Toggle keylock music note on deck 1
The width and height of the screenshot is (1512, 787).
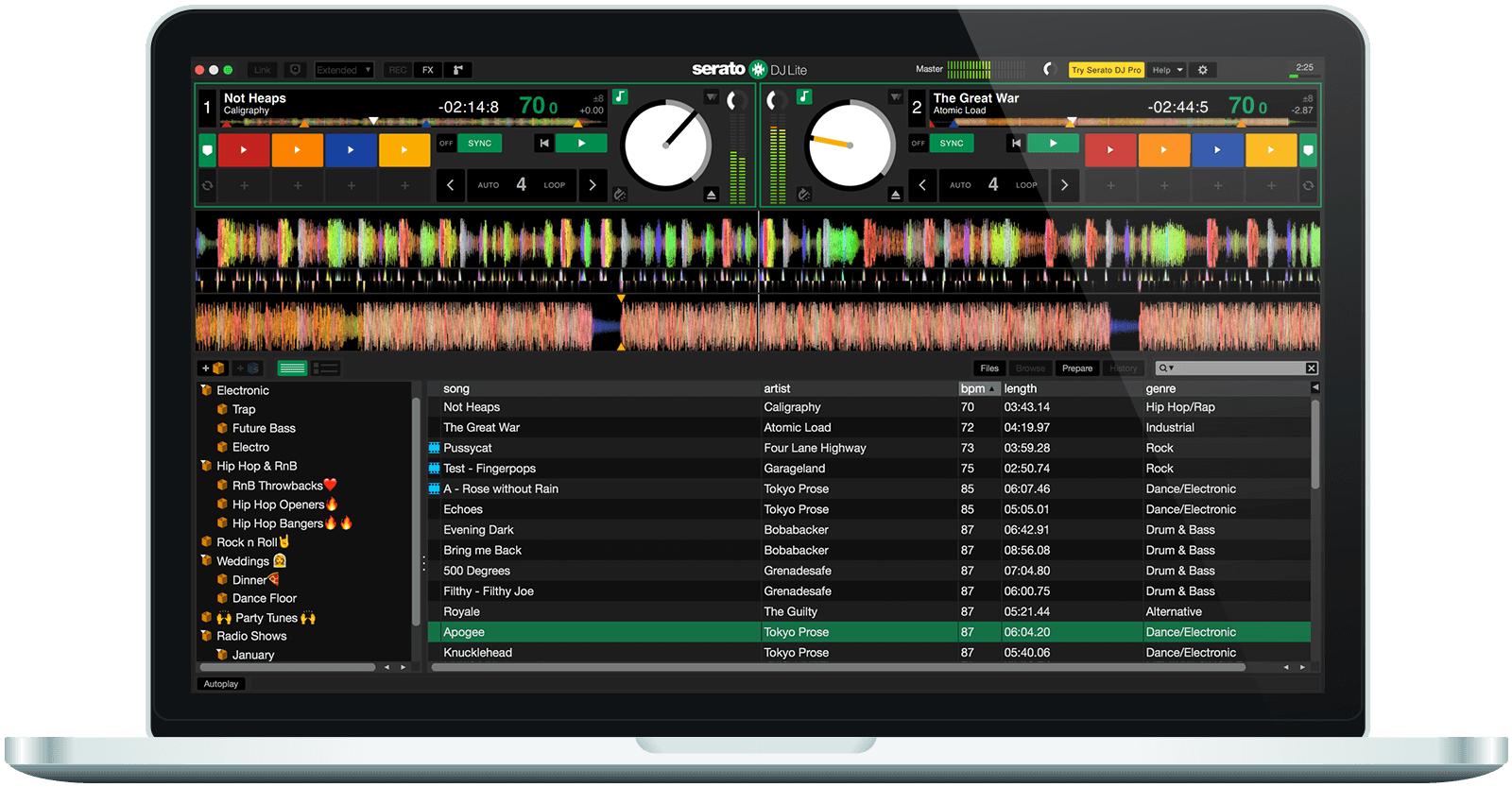620,96
